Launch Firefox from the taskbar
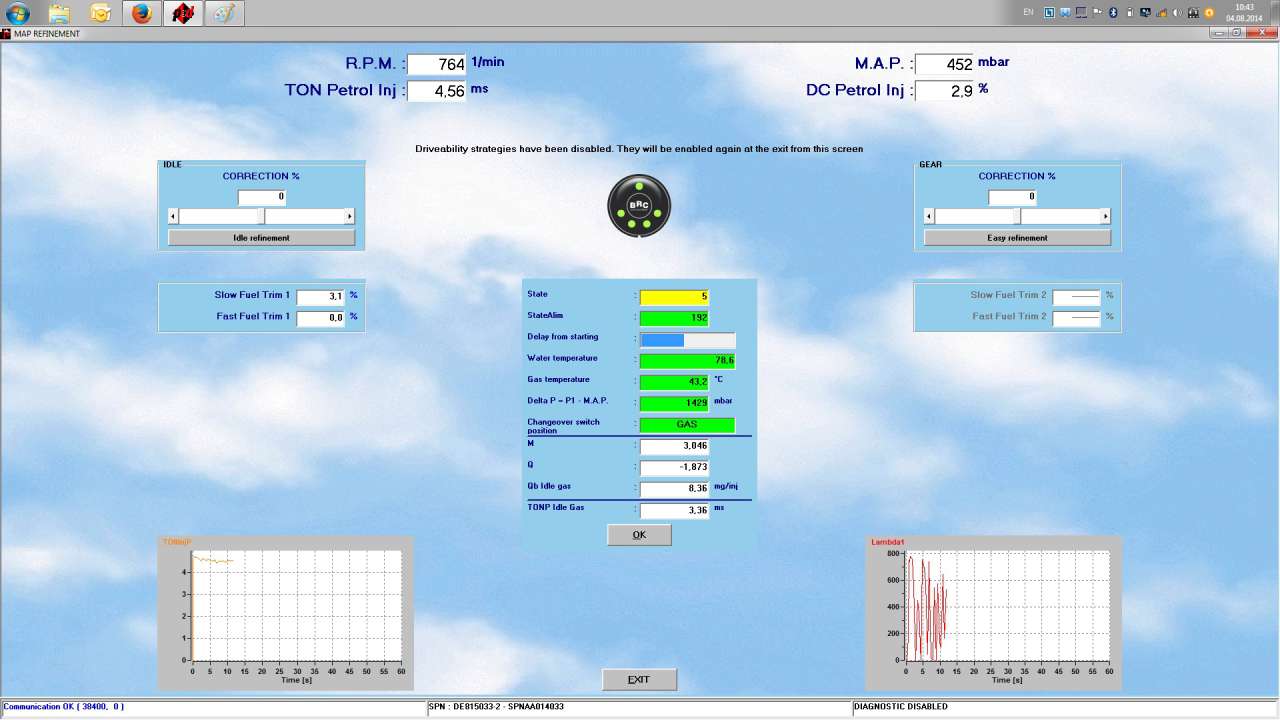Viewport: 1280px width, 720px height. point(141,13)
